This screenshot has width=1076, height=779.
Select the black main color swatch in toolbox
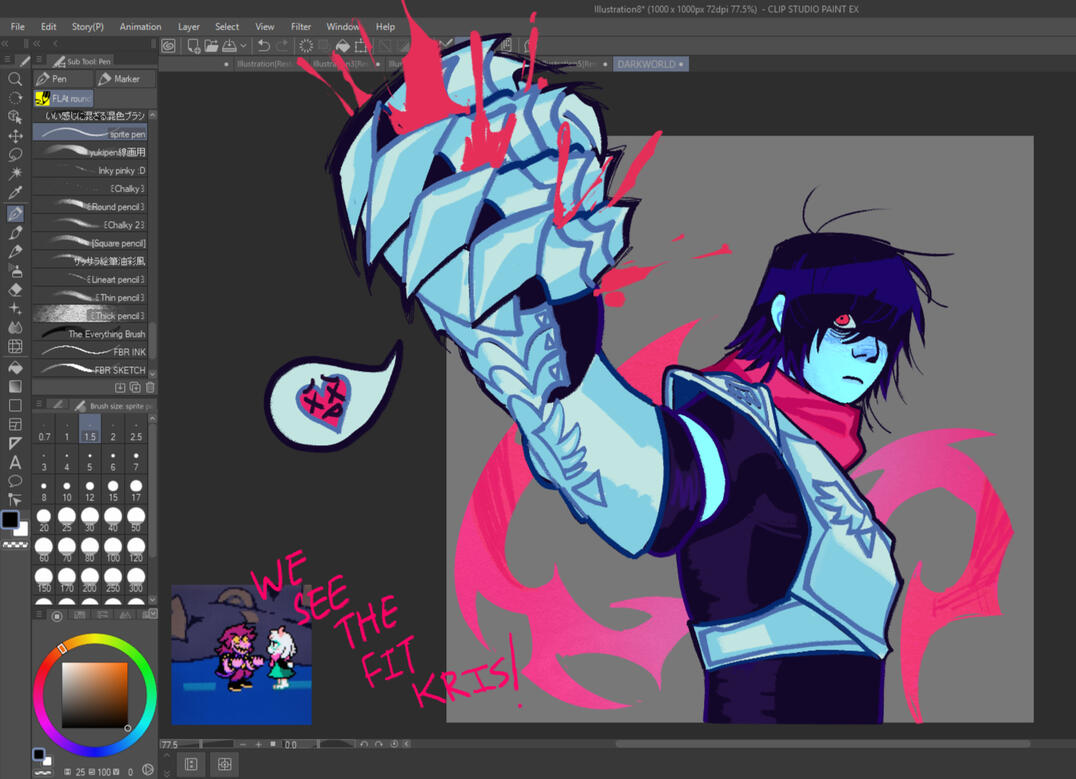(x=10, y=520)
